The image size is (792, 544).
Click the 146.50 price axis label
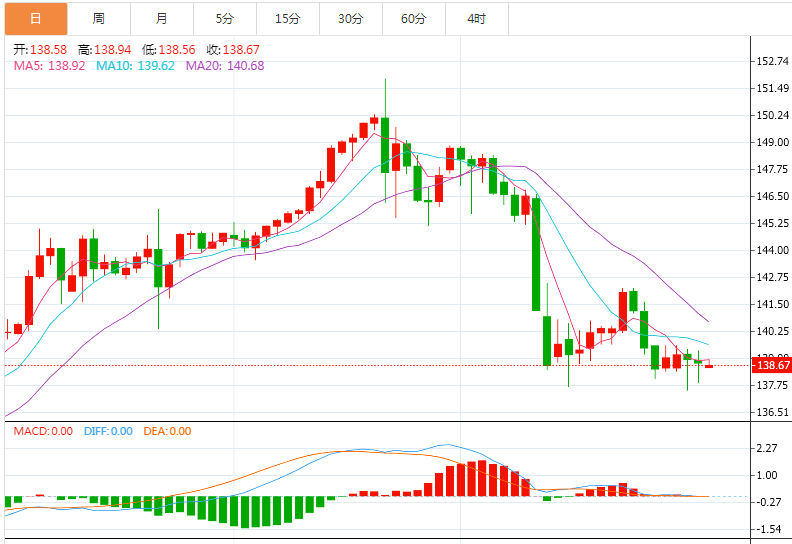coord(772,196)
